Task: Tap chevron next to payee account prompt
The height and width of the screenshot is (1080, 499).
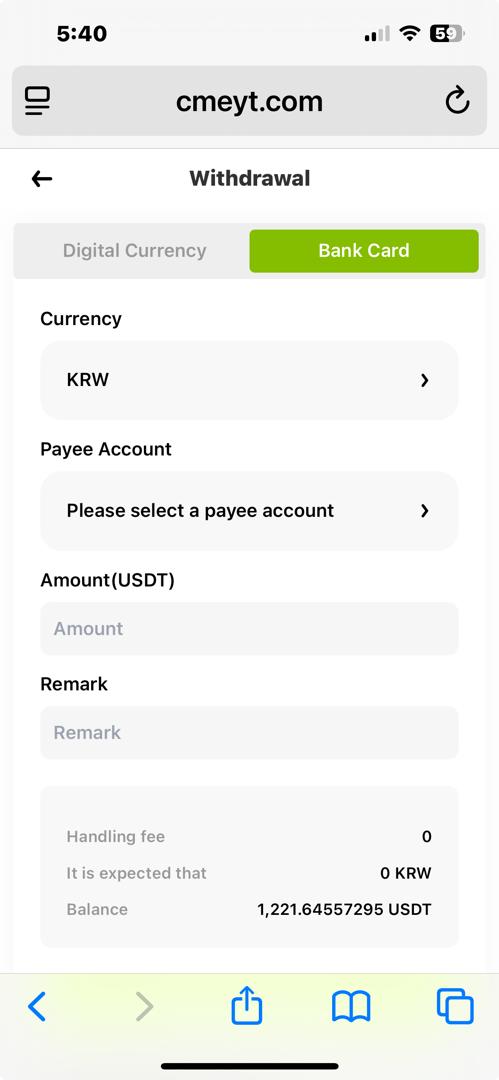Action: pos(425,511)
